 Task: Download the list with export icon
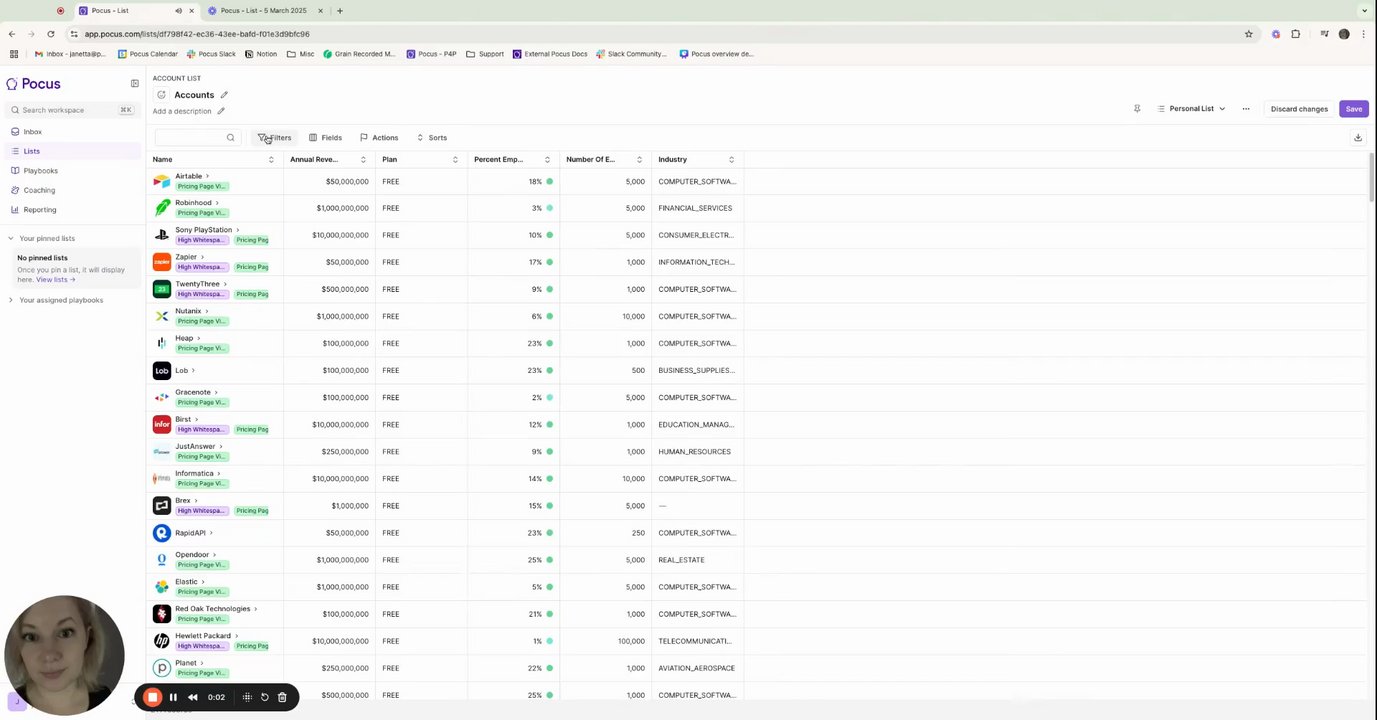point(1358,138)
